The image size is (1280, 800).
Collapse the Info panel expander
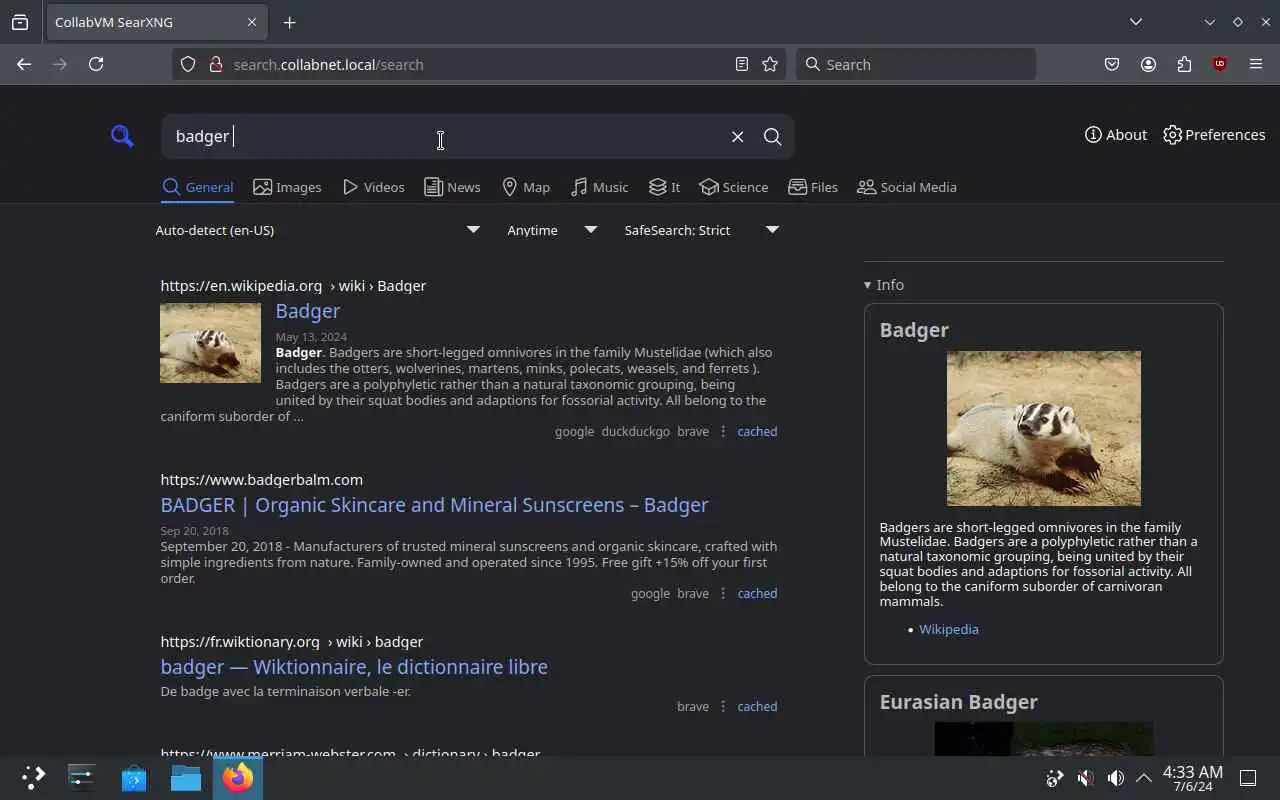[884, 285]
